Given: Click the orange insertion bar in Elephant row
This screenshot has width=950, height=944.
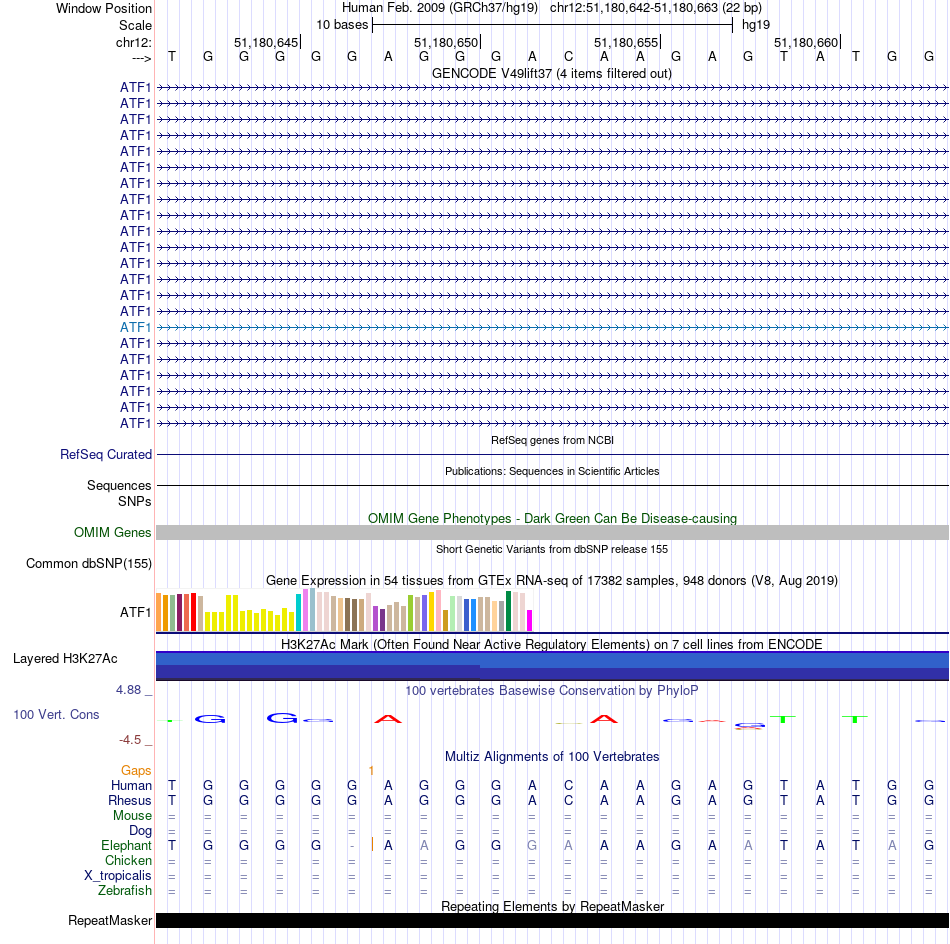Looking at the screenshot, I should tap(372, 845).
